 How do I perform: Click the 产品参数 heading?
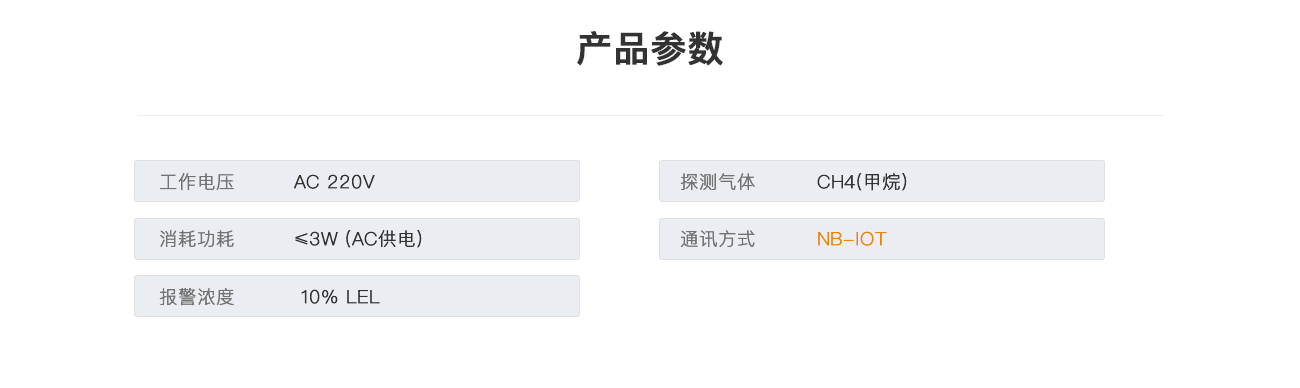[650, 49]
